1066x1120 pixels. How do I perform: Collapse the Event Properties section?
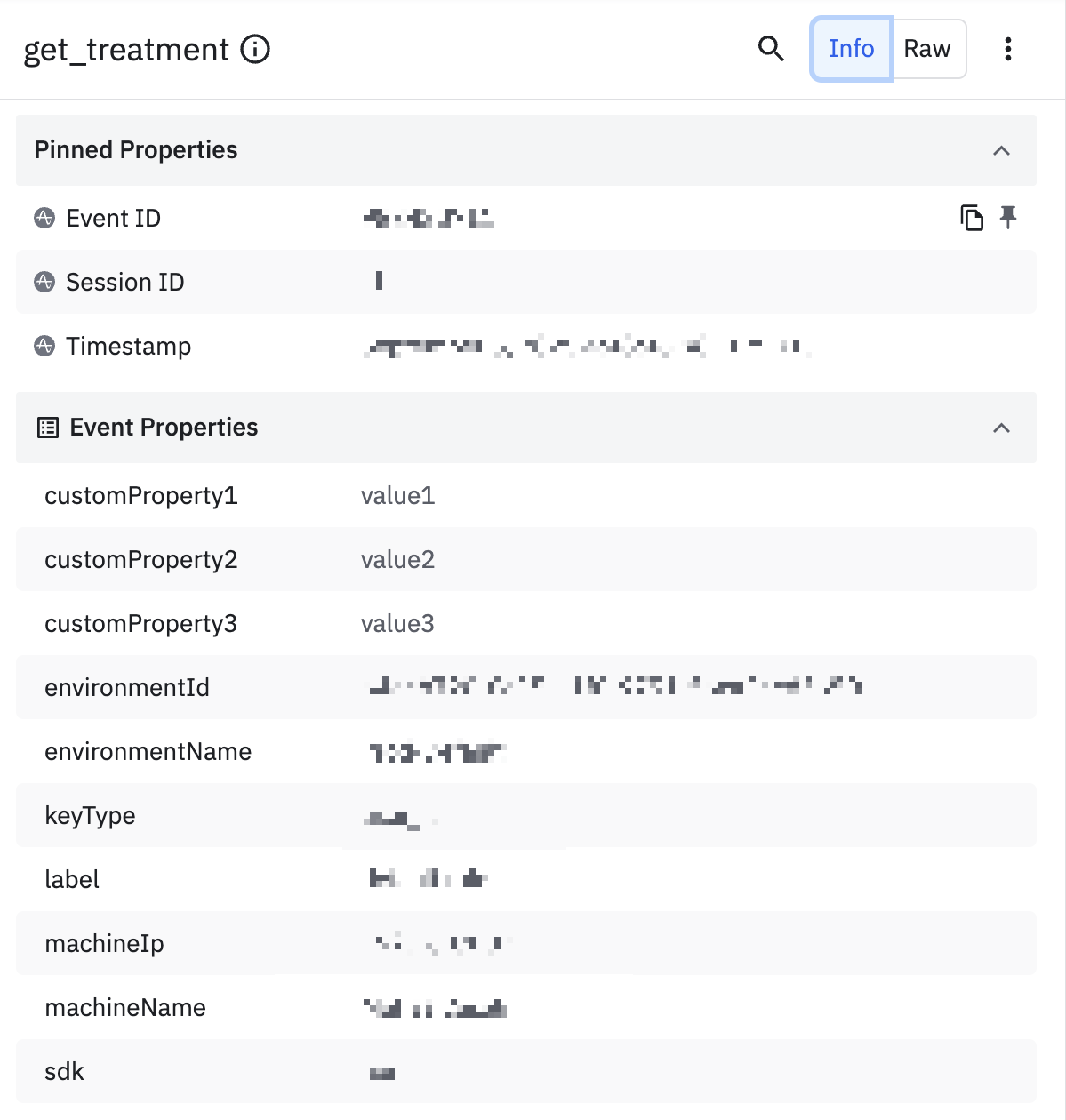coord(1001,428)
